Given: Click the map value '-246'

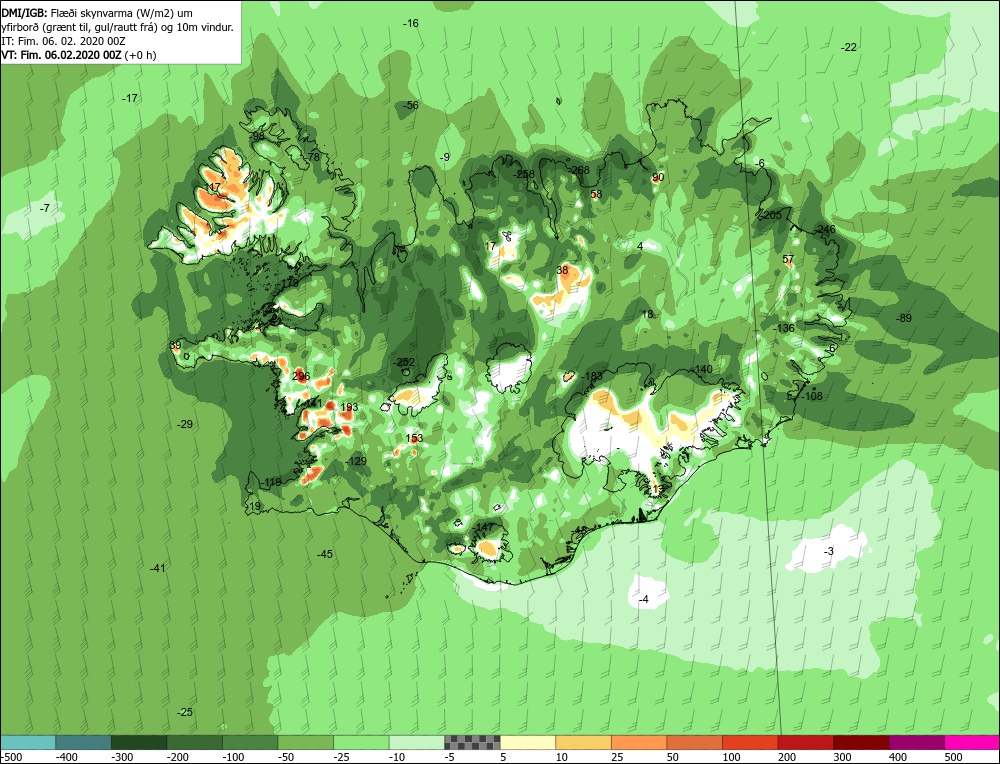Looking at the screenshot, I should pyautogui.click(x=825, y=229).
